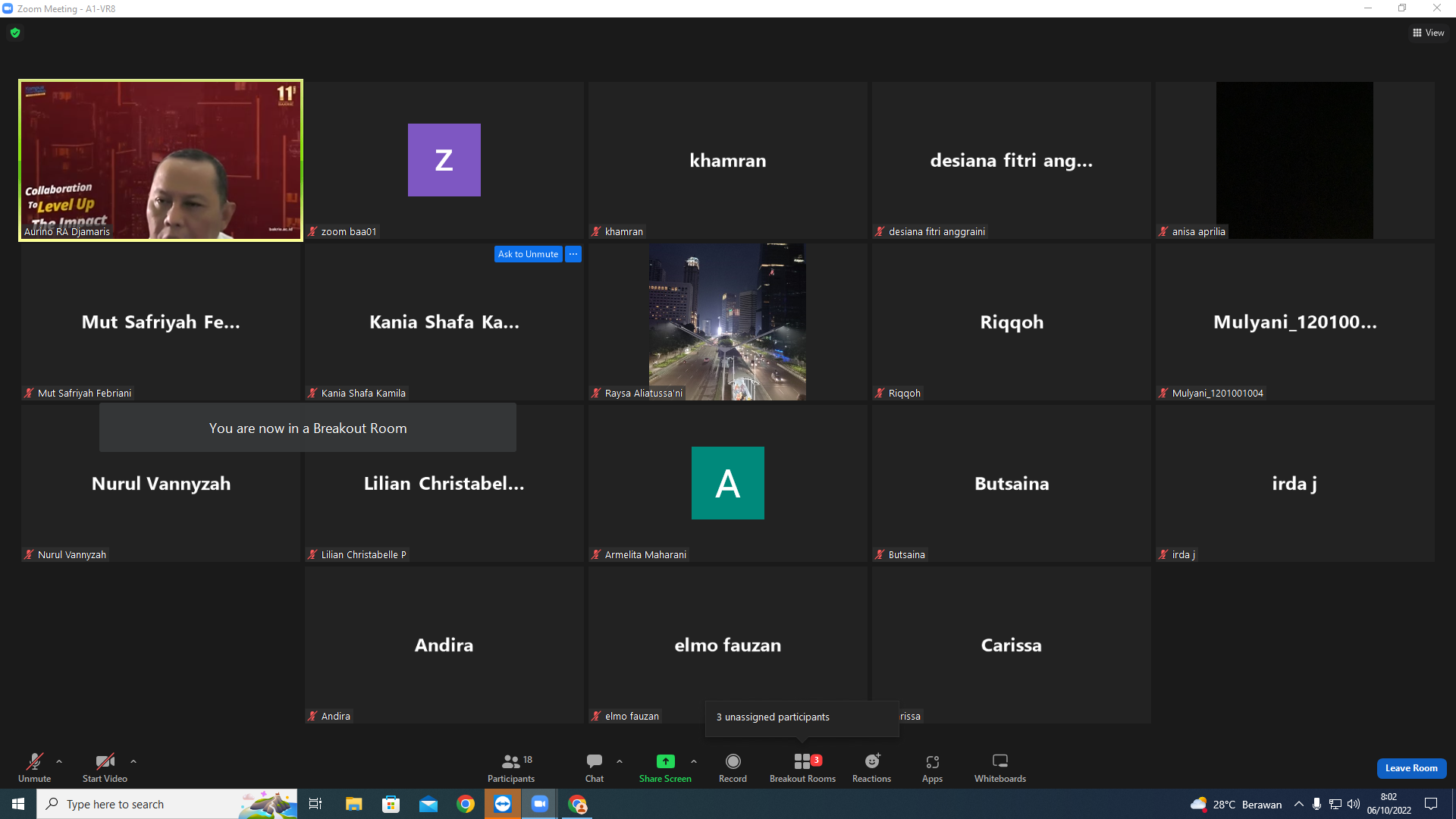Click the green Share Screen button

click(x=665, y=767)
